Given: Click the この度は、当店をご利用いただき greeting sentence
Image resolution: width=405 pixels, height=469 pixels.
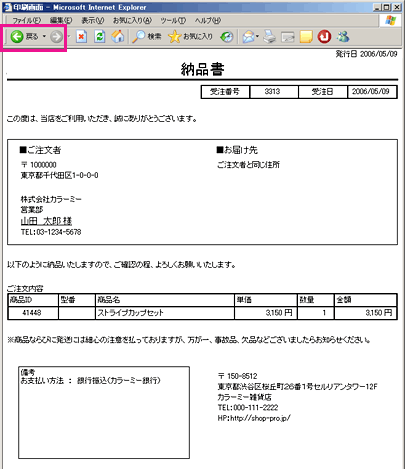Looking at the screenshot, I should coord(102,119).
